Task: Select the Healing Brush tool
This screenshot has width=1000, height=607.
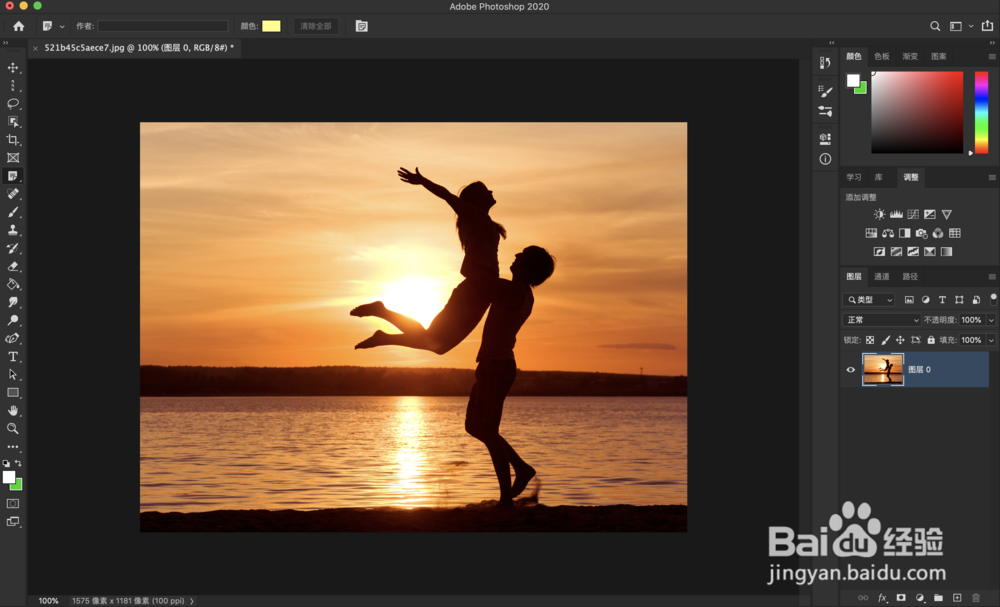Action: click(13, 193)
